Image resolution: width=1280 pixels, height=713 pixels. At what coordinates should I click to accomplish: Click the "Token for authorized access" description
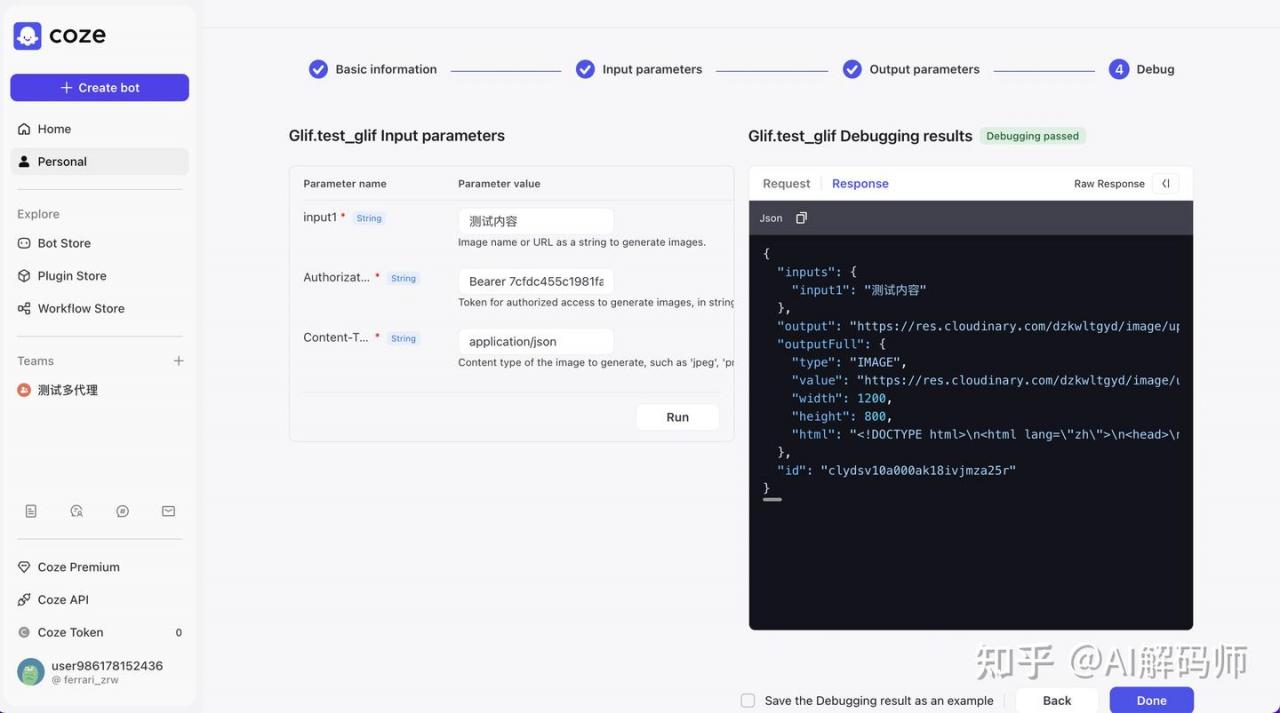pyautogui.click(x=596, y=302)
